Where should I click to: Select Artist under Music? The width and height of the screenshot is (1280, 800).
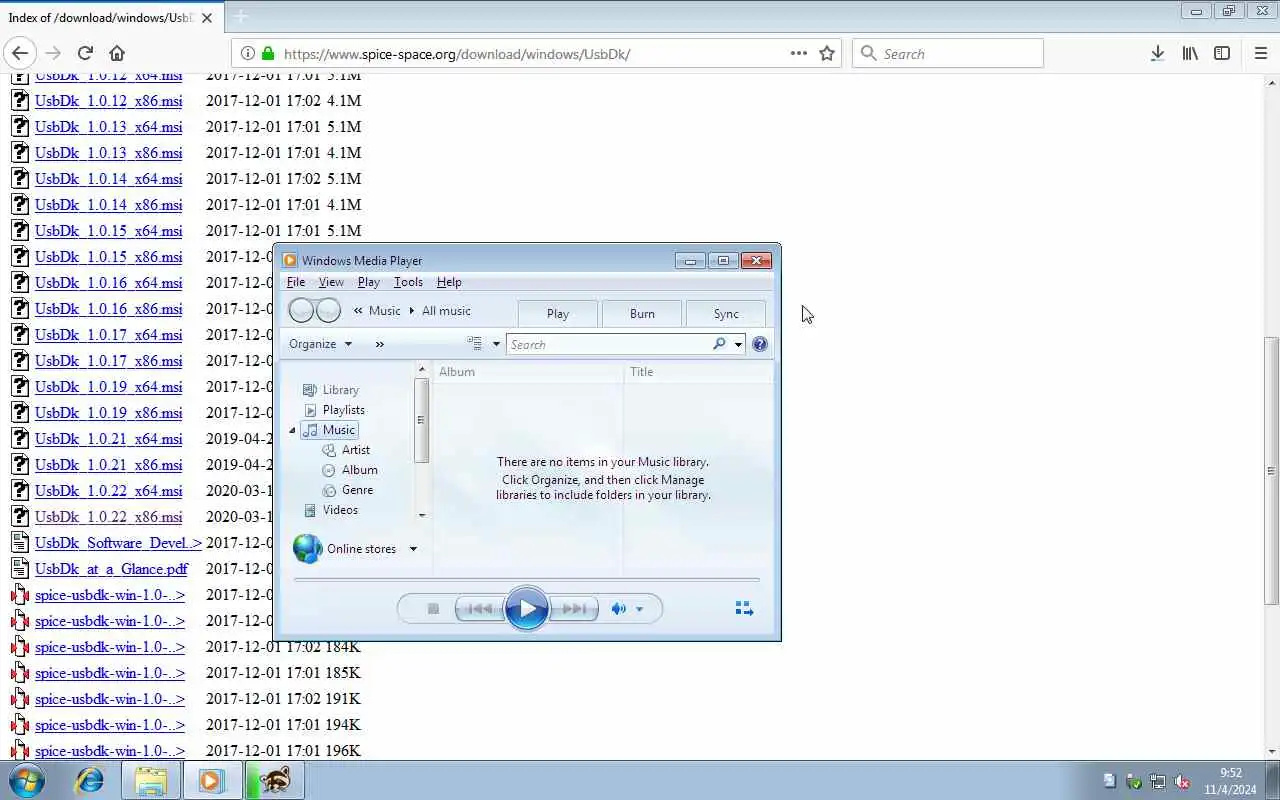coord(355,450)
